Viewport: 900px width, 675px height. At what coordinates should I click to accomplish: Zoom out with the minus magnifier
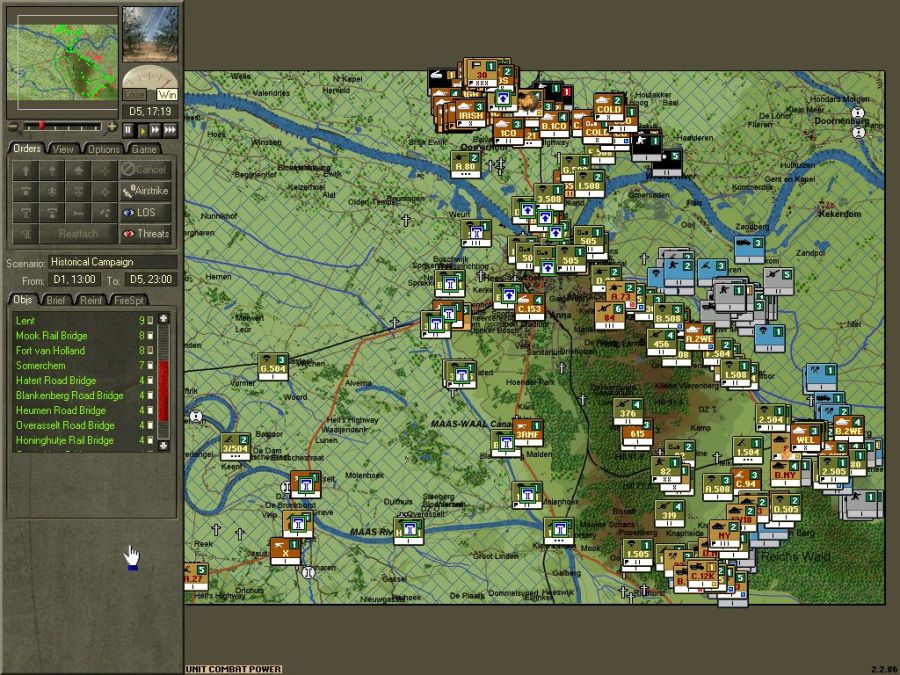[x=13, y=127]
